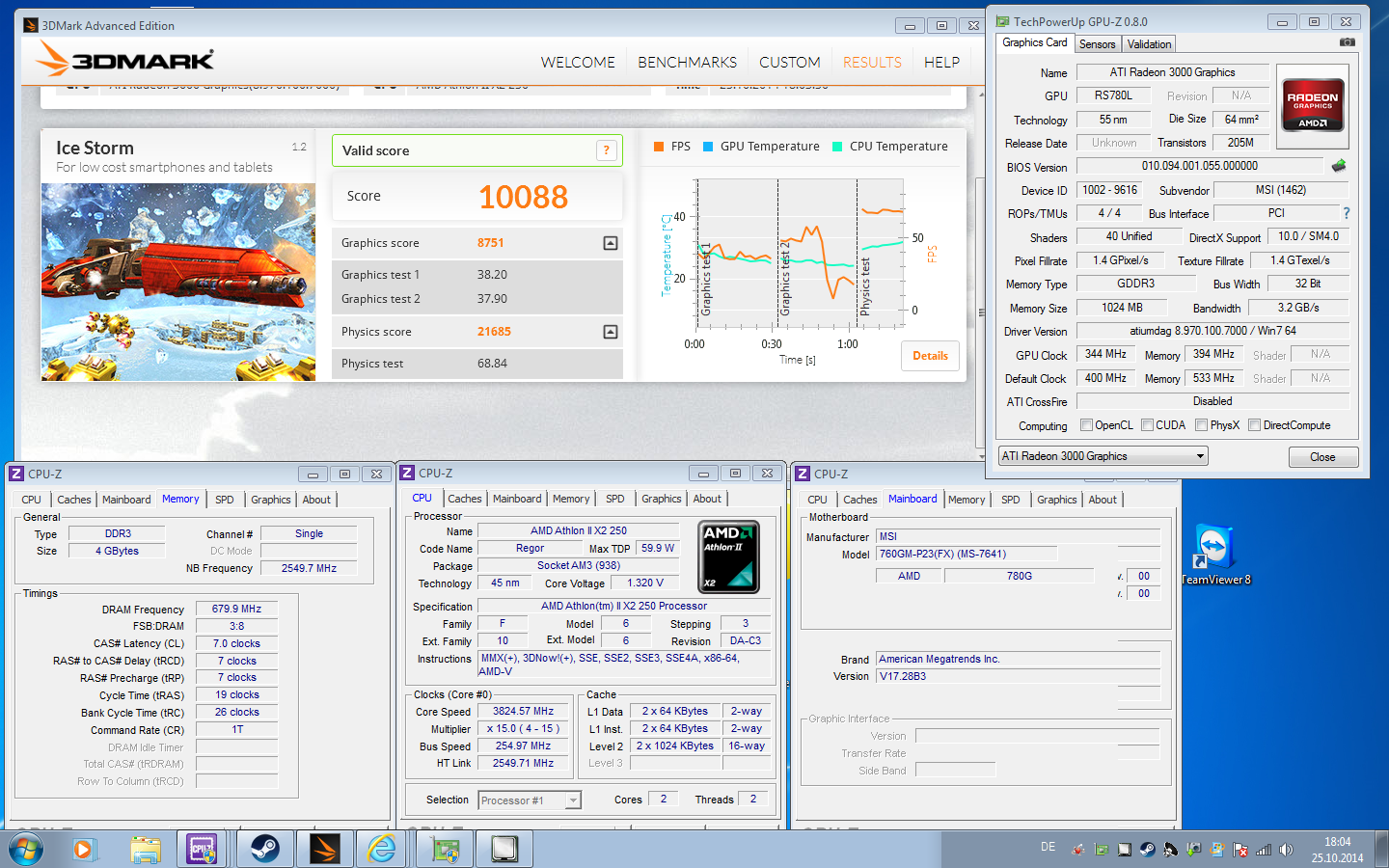Click the network signal tray icon

click(1263, 850)
